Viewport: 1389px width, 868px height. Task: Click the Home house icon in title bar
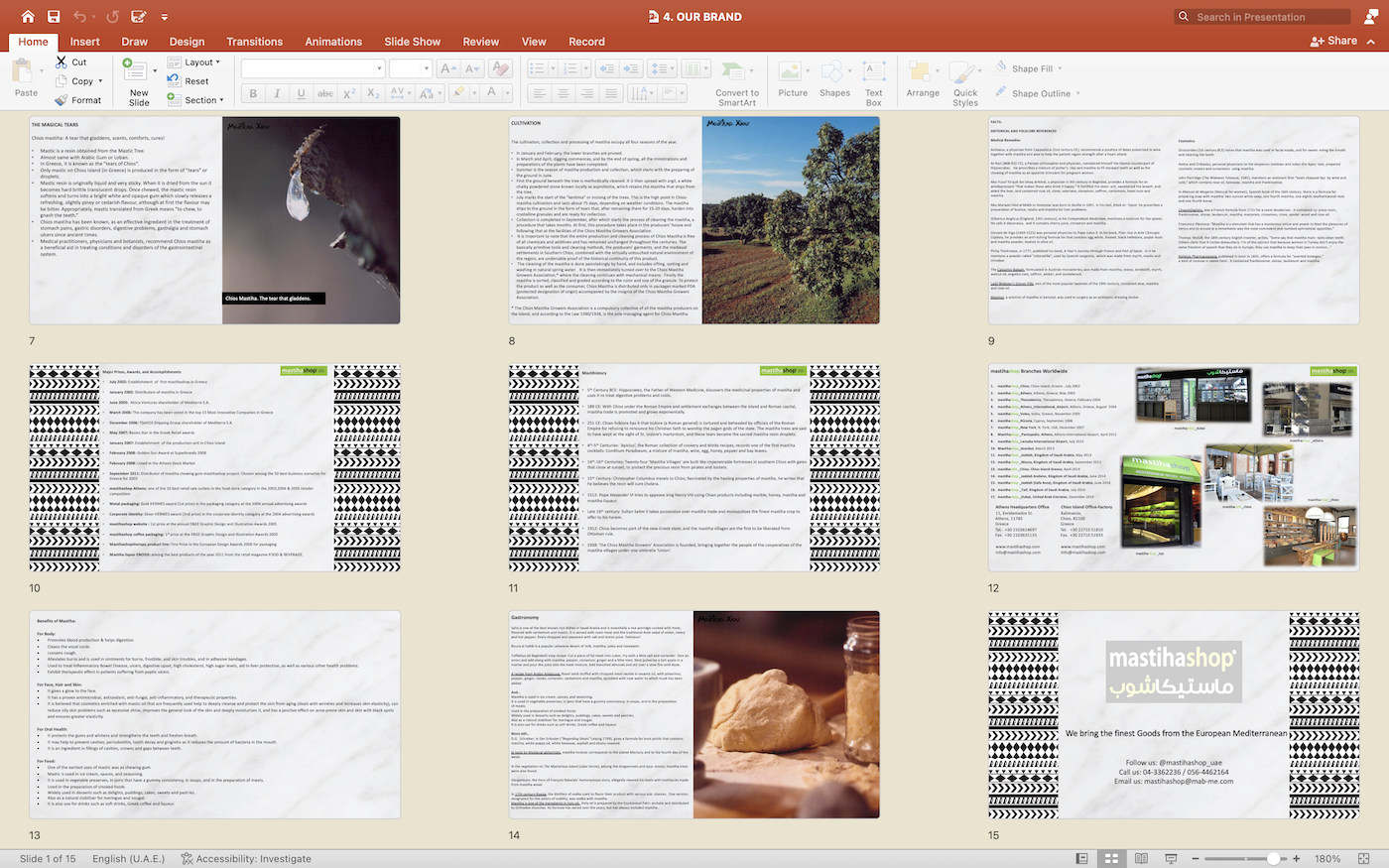coord(27,16)
